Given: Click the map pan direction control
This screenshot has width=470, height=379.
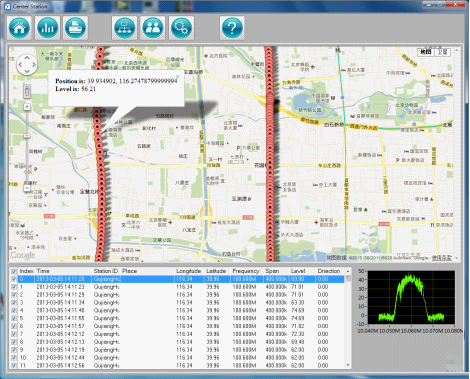Looking at the screenshot, I should click(x=27, y=64).
